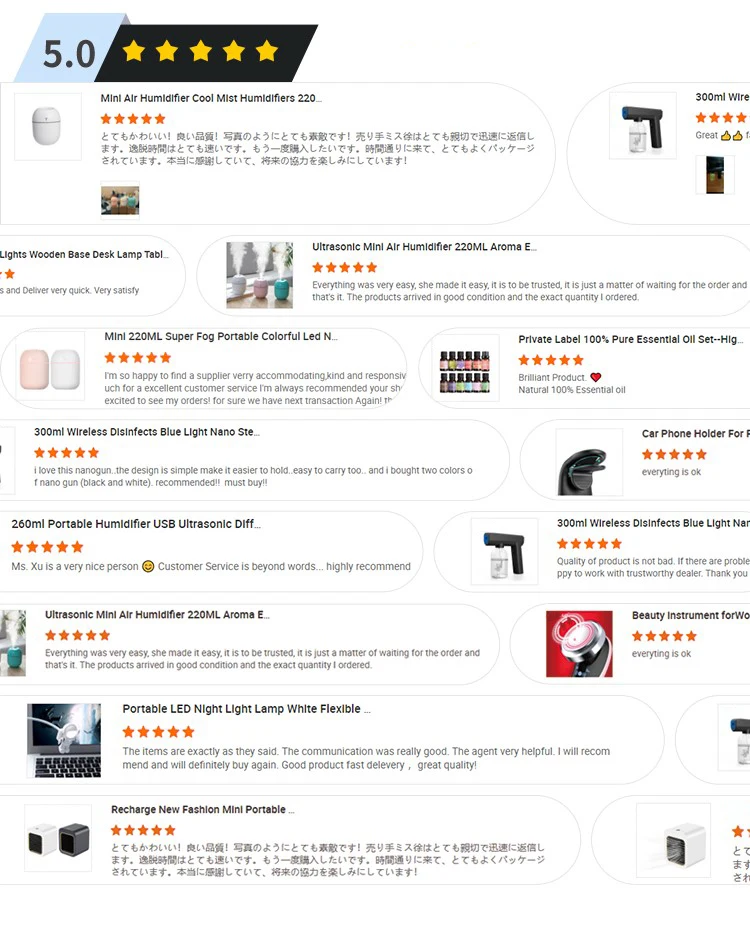Open the 260ml Portable Humidifier USB Ultrasonic title
The image size is (750, 928).
click(x=136, y=524)
